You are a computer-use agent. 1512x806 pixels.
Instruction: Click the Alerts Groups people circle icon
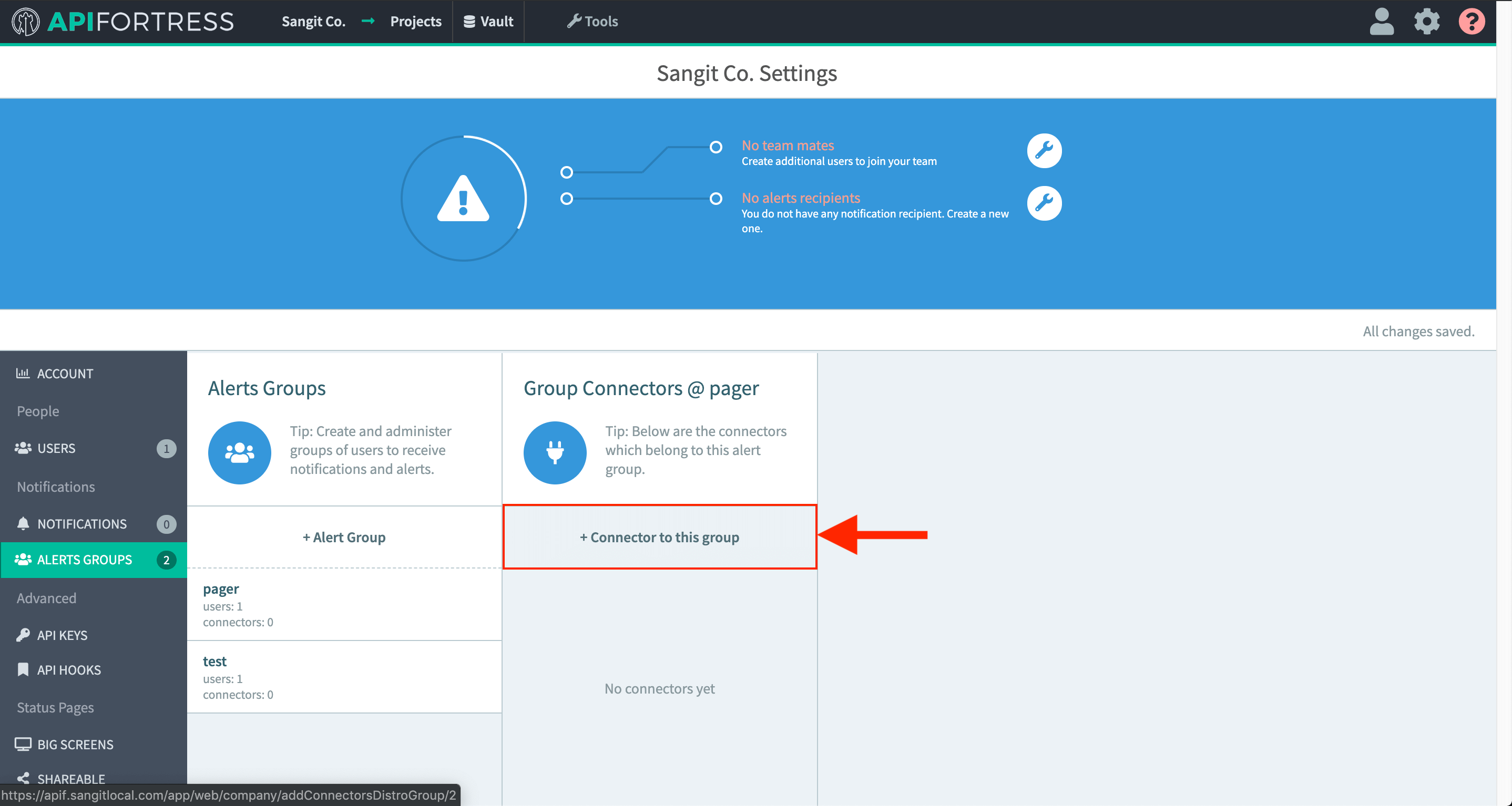point(240,452)
